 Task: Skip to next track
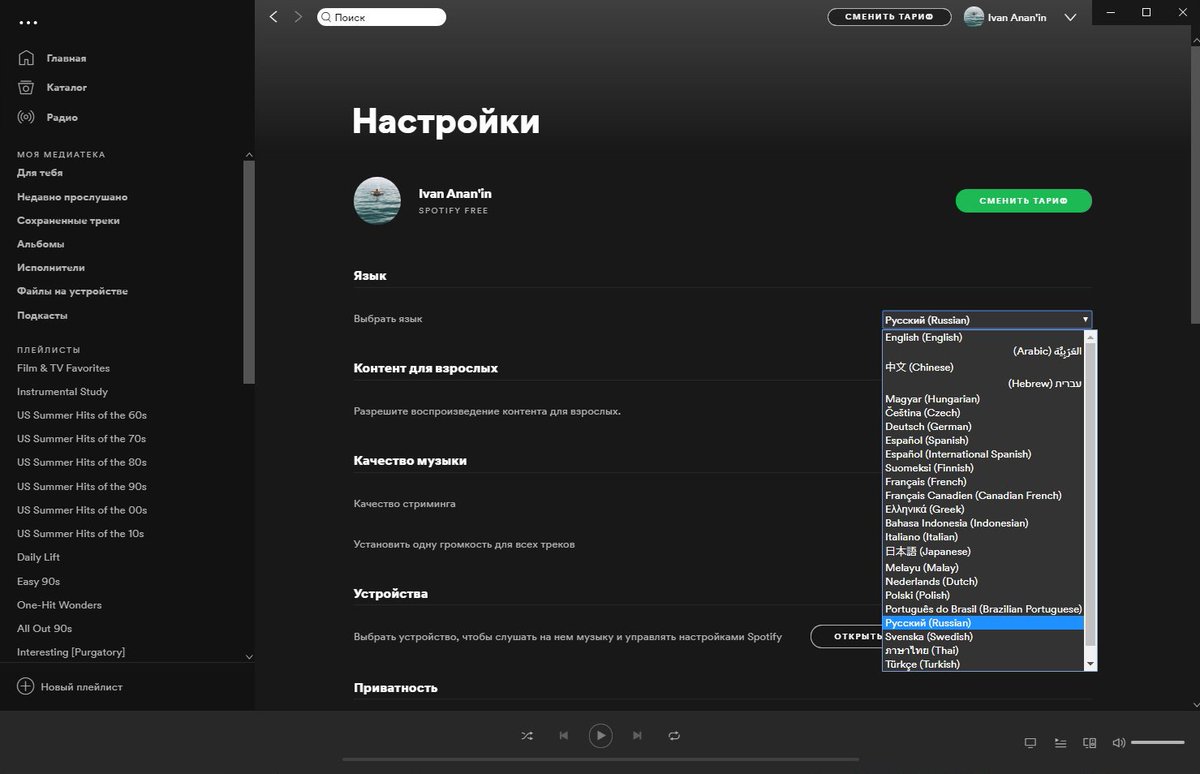(x=637, y=736)
